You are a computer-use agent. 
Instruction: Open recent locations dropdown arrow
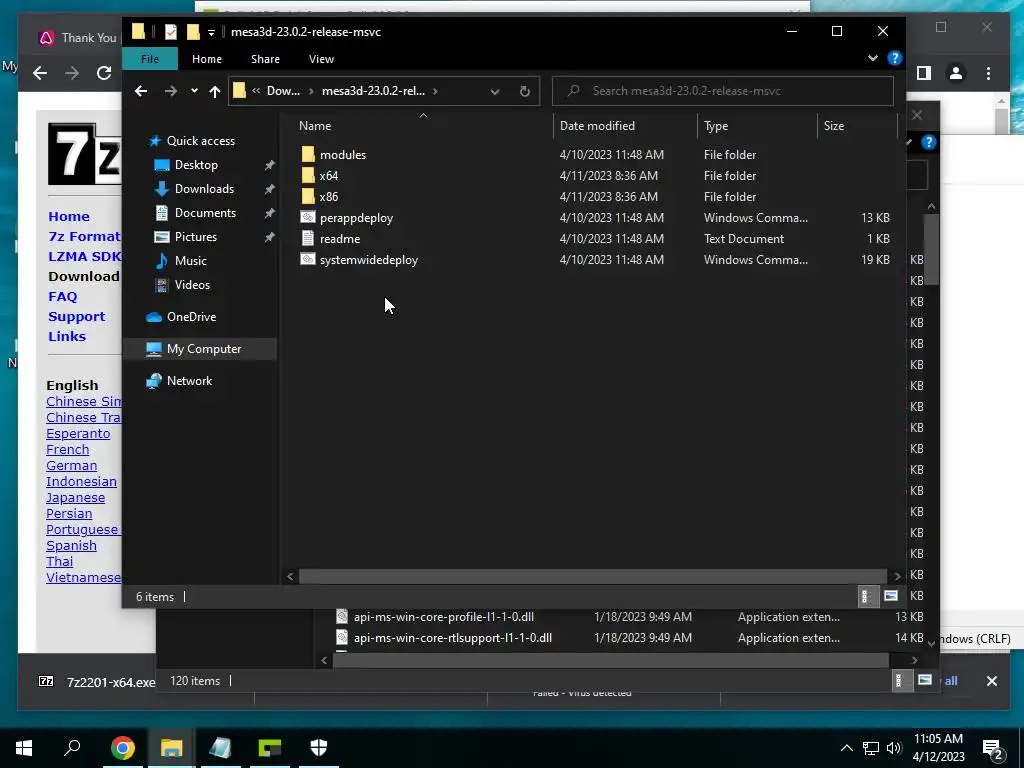coord(194,91)
